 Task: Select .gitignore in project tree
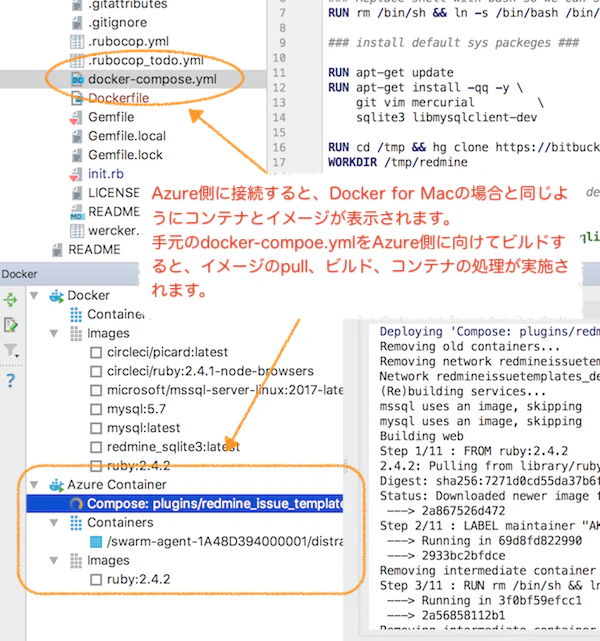[x=118, y=22]
